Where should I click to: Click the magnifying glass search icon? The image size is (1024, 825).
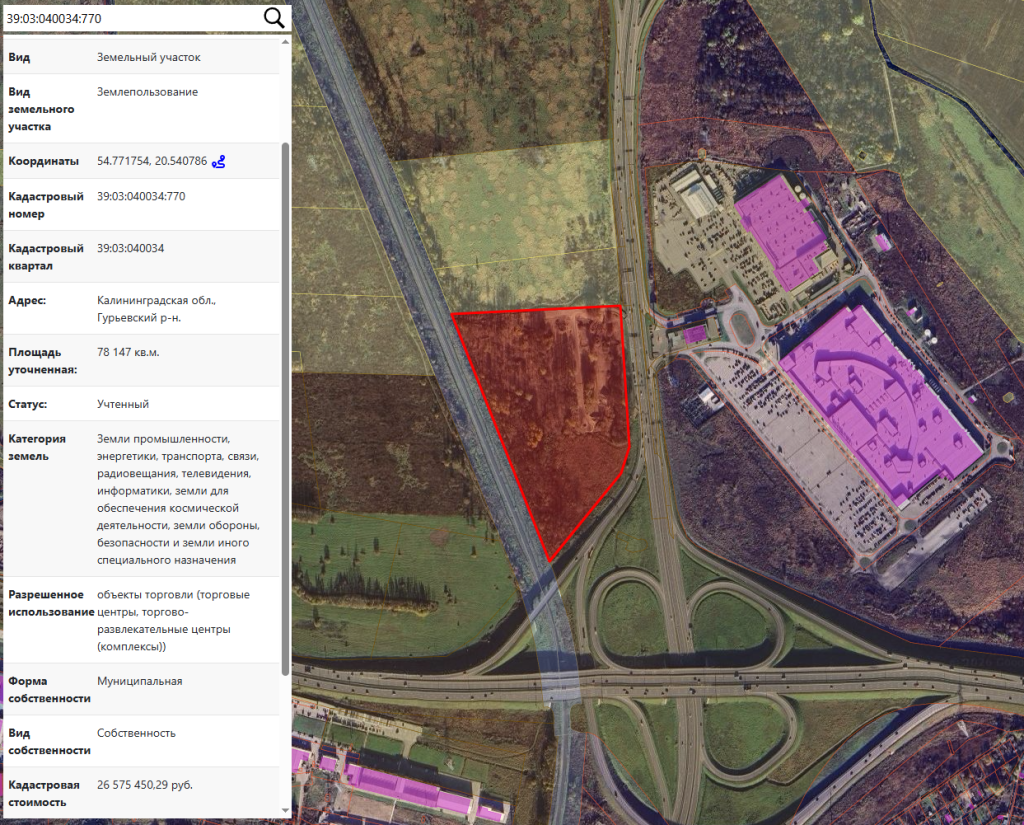[x=274, y=18]
